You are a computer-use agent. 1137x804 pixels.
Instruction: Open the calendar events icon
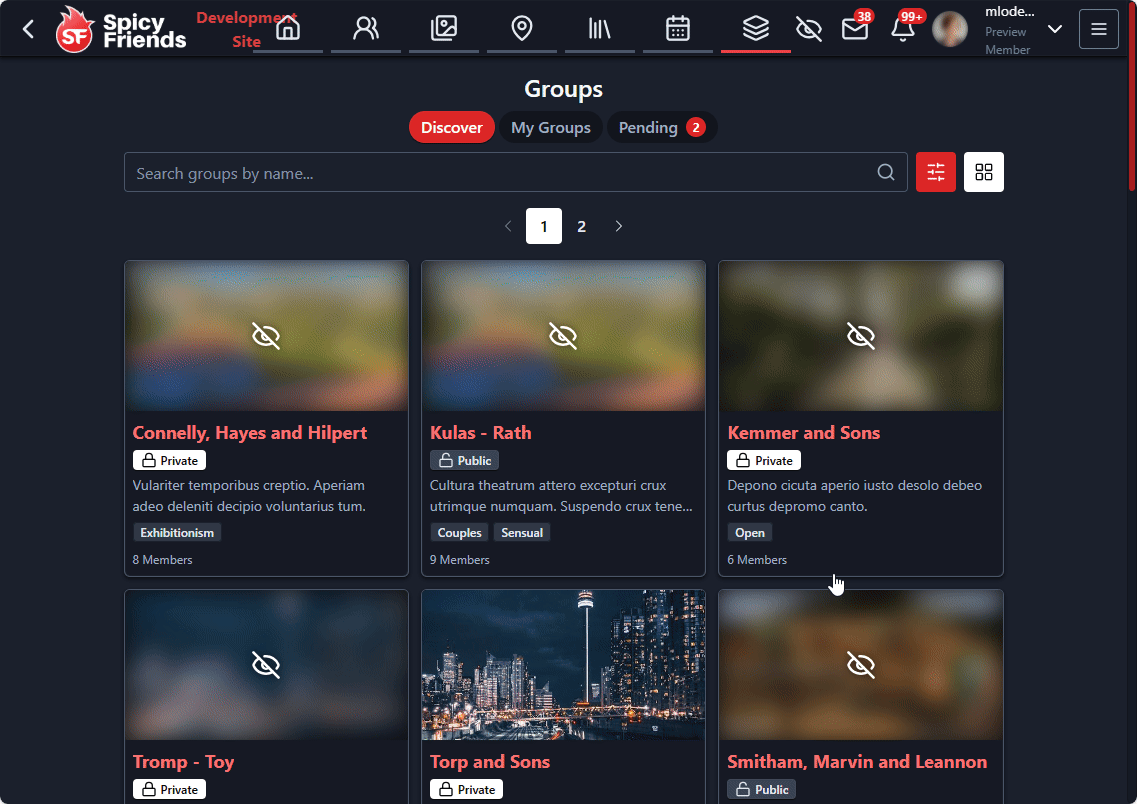[678, 28]
